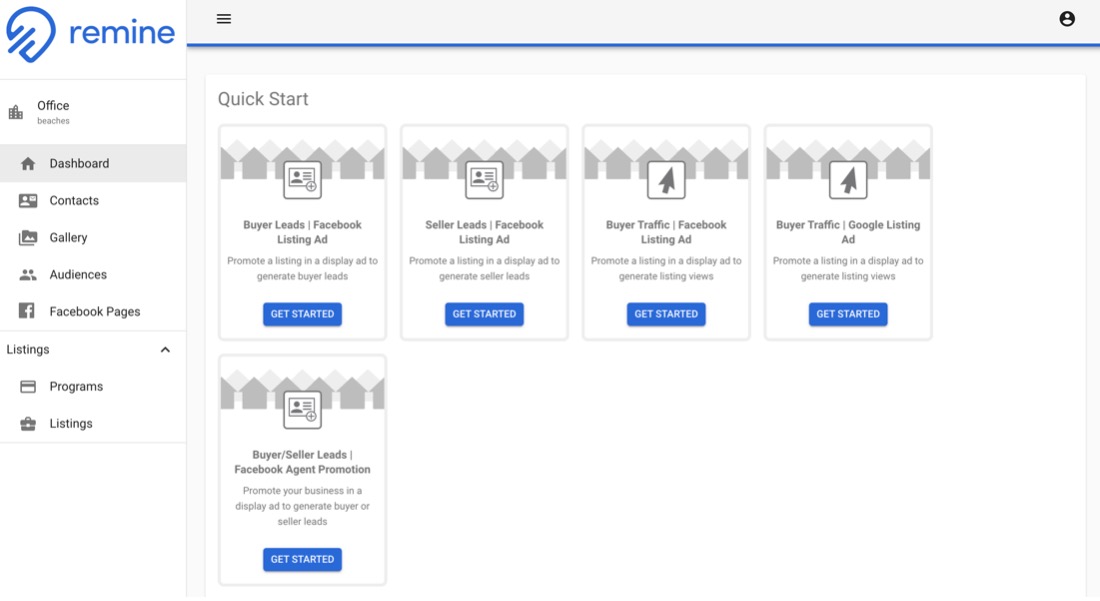The height and width of the screenshot is (601, 1100).
Task: Click the Listings briefcase icon
Action: [28, 424]
